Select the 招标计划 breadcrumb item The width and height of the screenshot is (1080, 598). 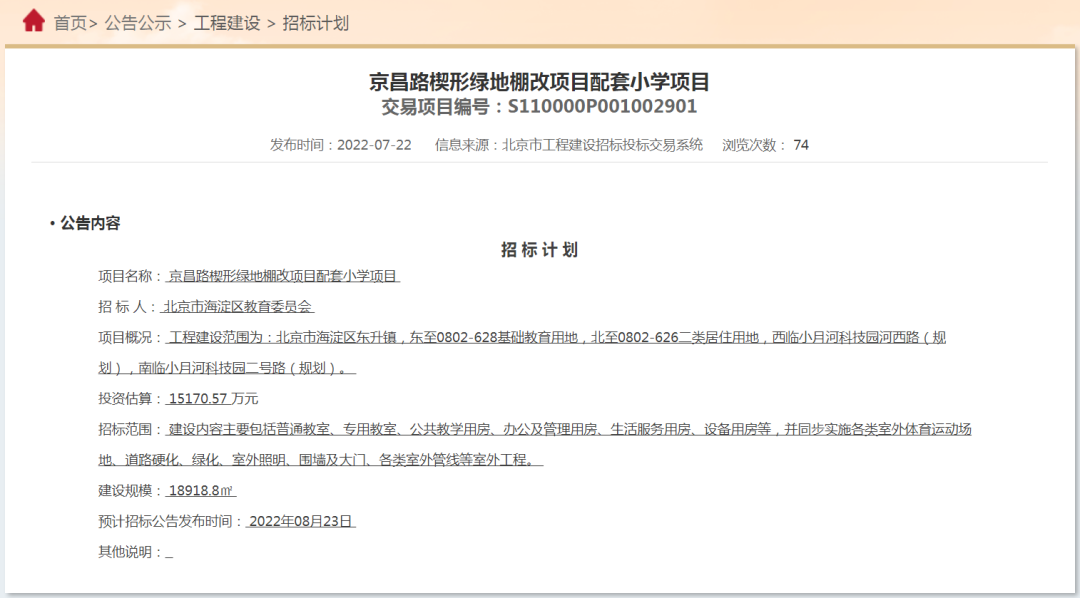pos(315,23)
